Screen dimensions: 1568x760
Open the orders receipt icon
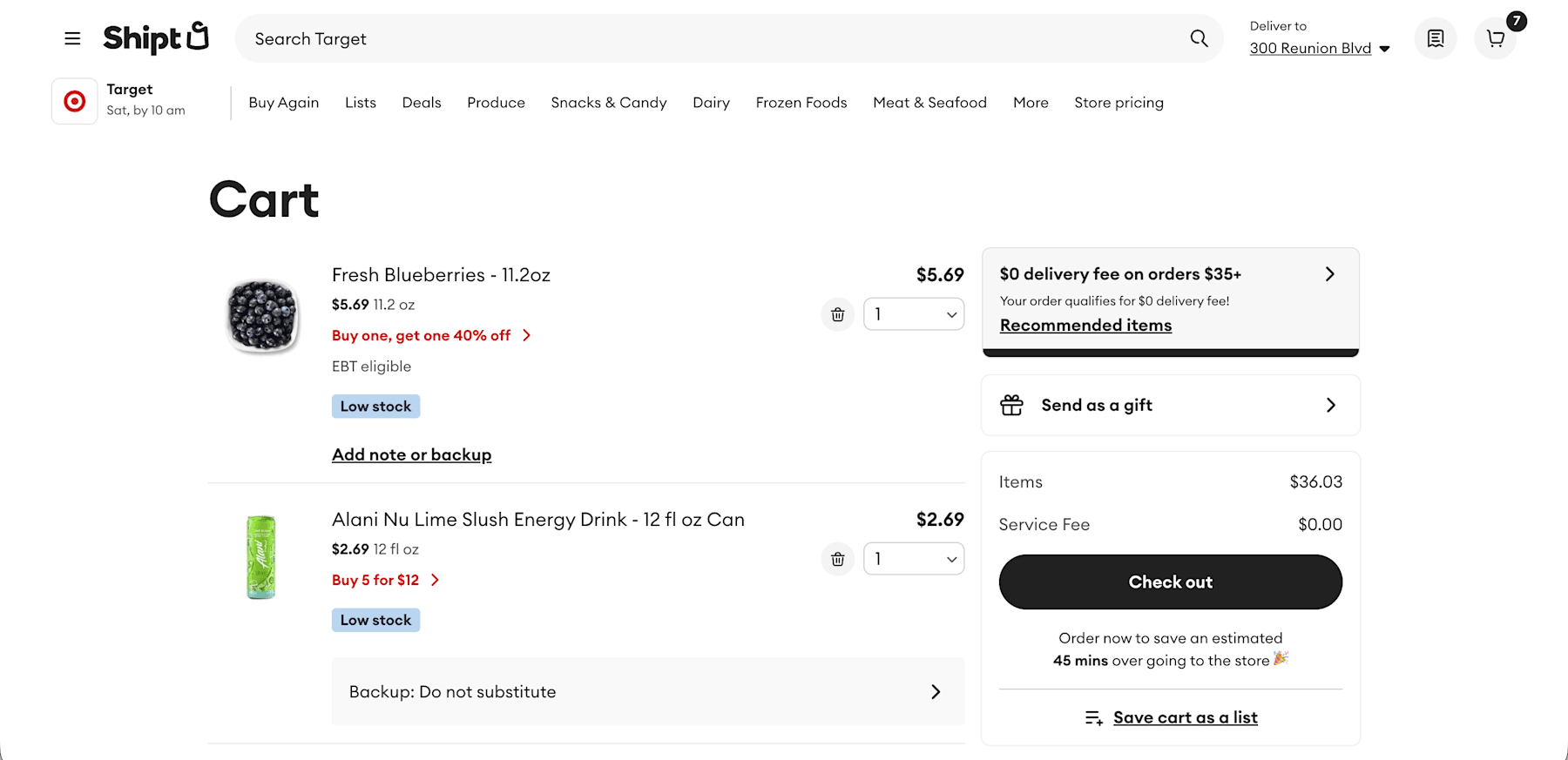(1435, 38)
